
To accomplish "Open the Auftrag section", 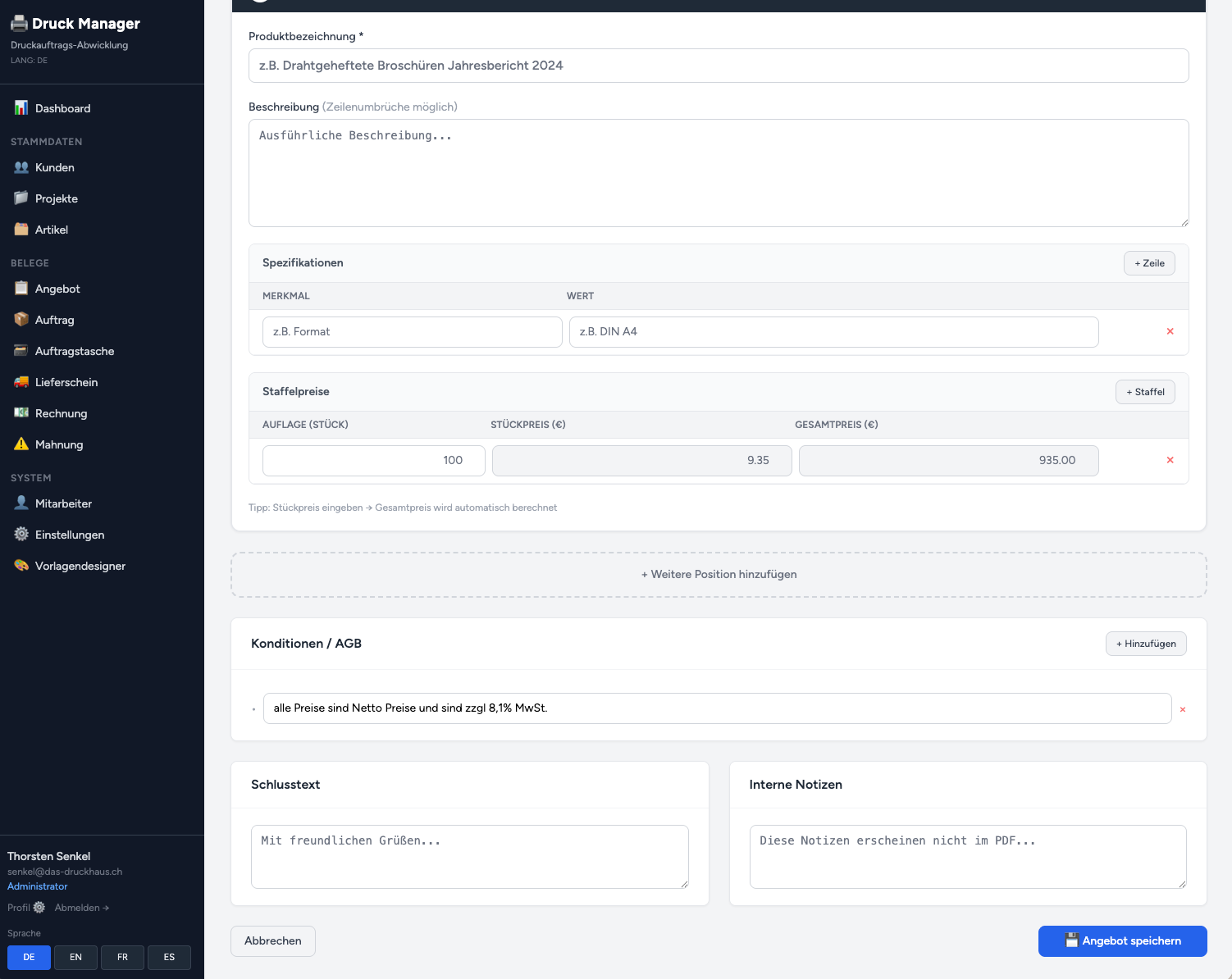I will coord(55,320).
